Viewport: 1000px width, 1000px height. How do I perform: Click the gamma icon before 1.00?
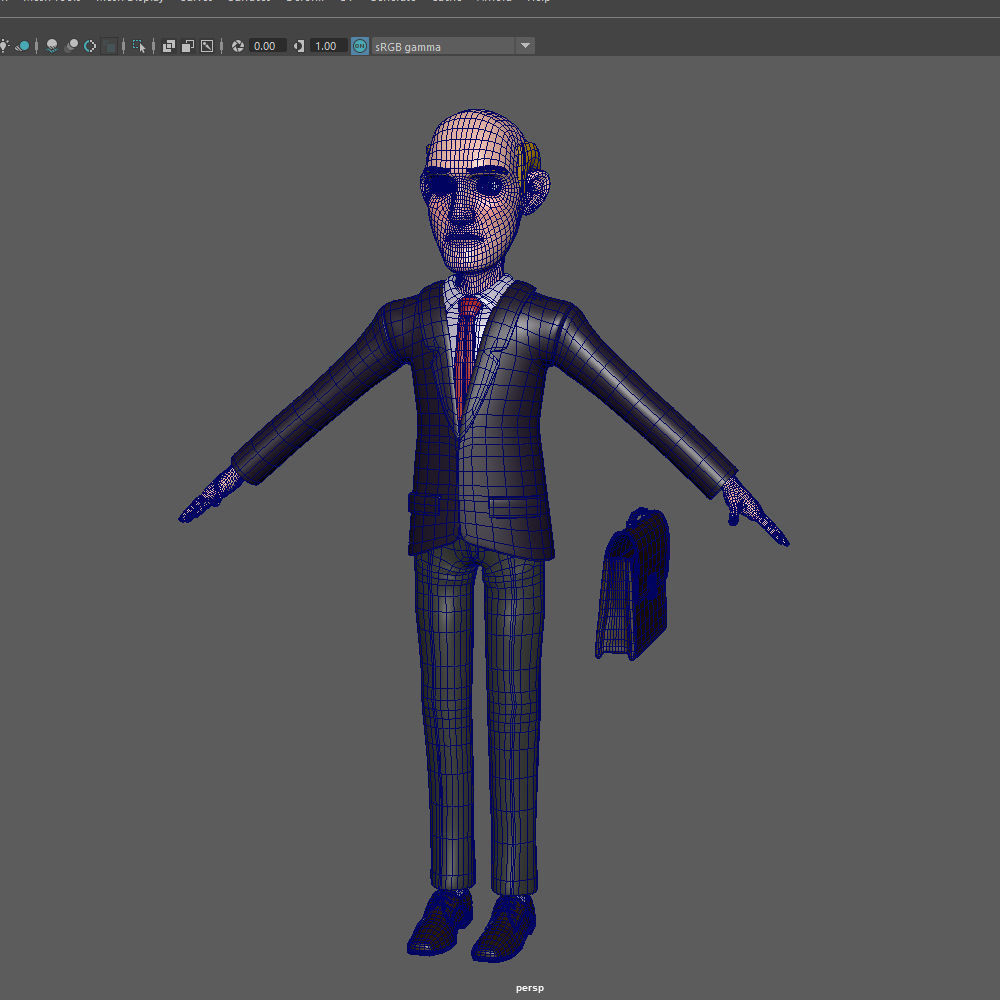(x=298, y=46)
